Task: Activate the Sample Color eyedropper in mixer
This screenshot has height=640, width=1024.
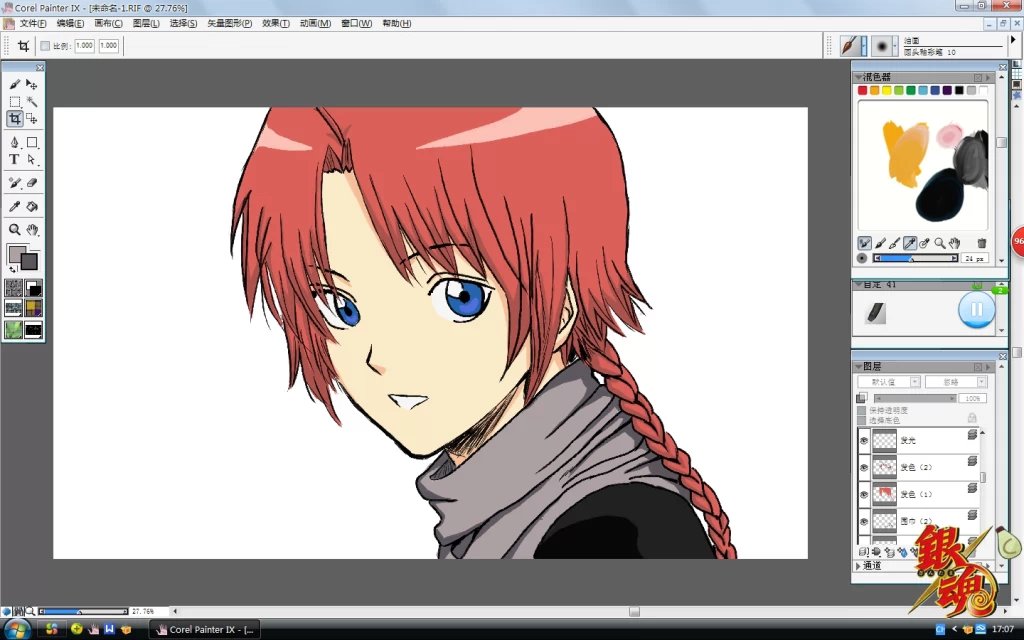Action: click(x=910, y=243)
